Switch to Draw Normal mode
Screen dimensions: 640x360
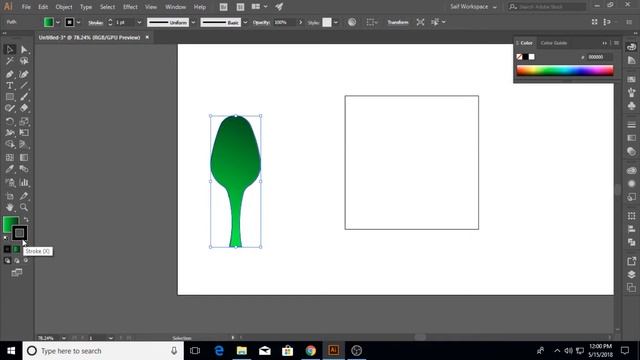(x=7, y=260)
